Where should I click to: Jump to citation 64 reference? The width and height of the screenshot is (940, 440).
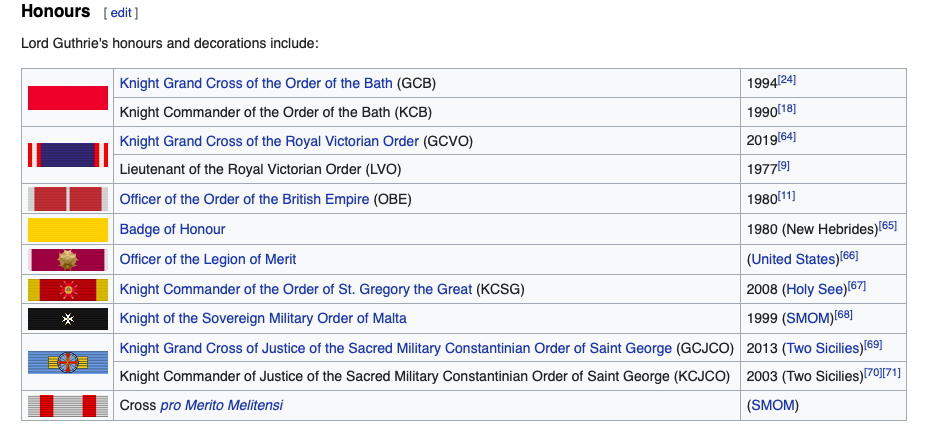click(787, 137)
